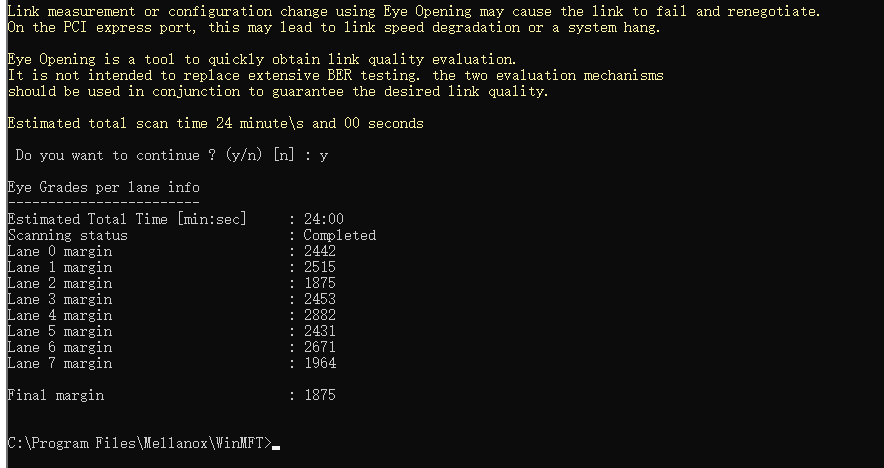Click the 'Scanning status' label
884x468 pixels.
pyautogui.click(x=67, y=236)
